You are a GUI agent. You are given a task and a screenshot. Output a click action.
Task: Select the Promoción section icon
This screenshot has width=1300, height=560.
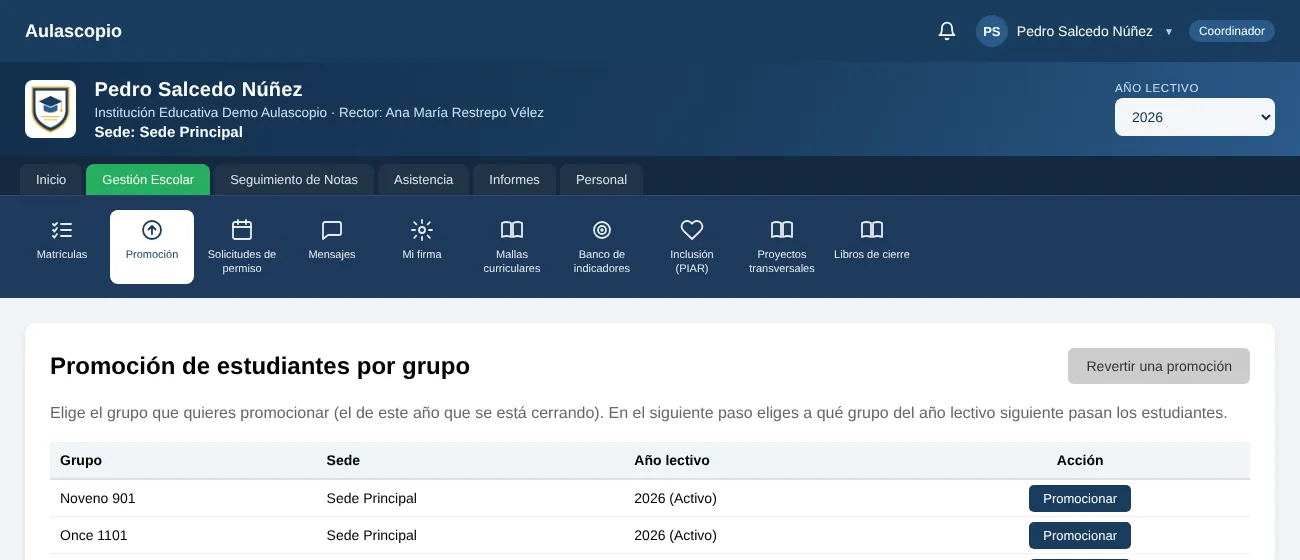click(152, 247)
